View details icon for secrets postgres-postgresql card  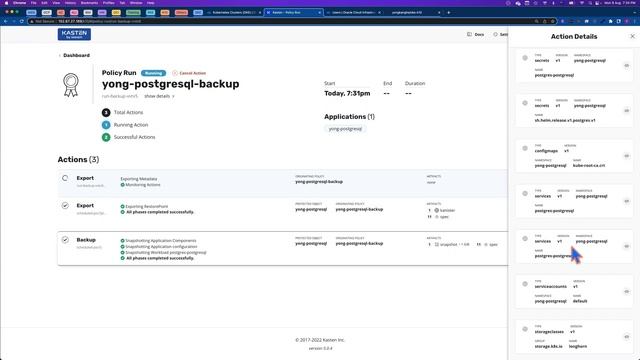(x=627, y=66)
